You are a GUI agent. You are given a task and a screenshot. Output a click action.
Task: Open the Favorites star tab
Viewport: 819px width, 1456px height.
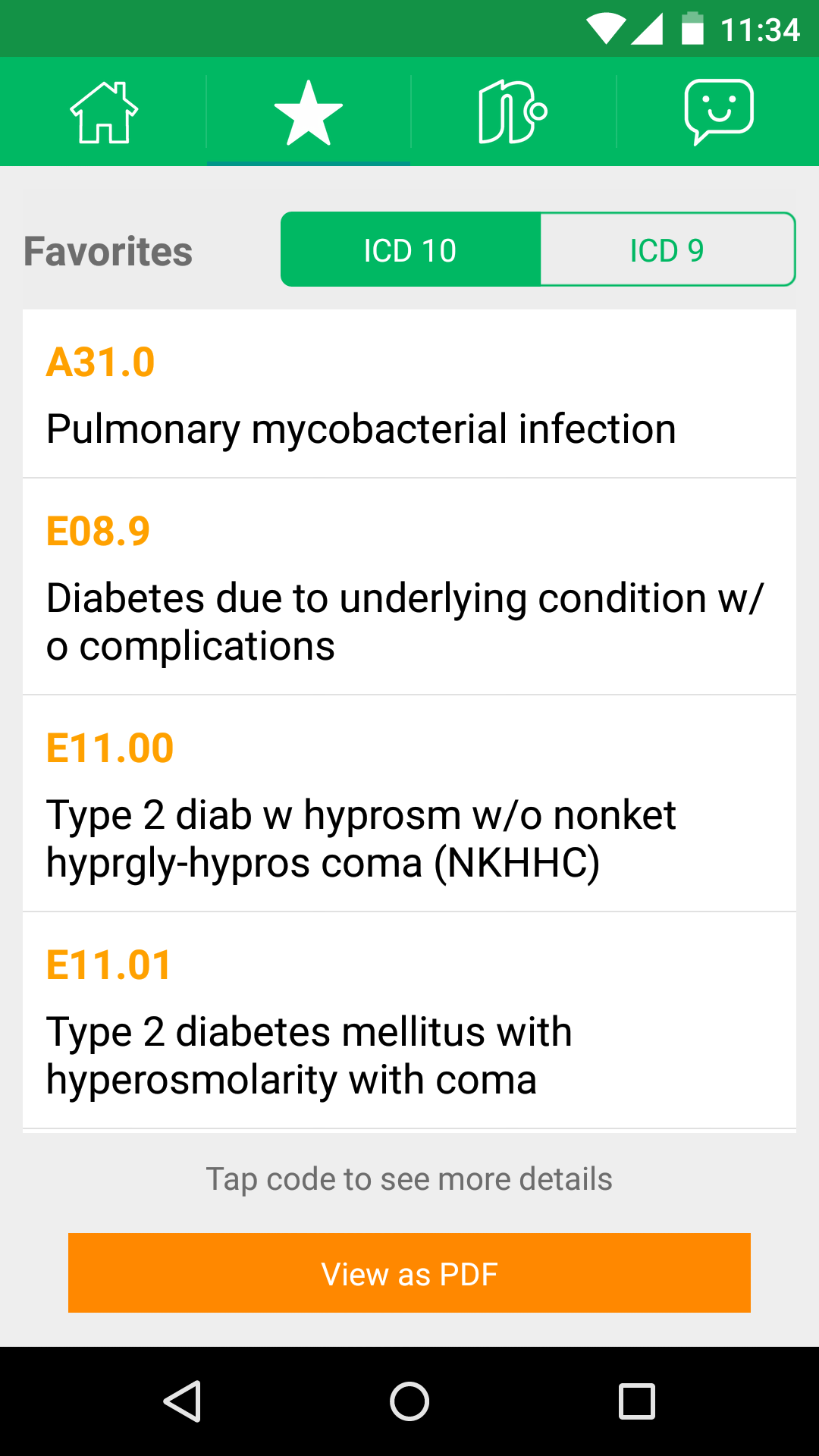click(x=309, y=112)
